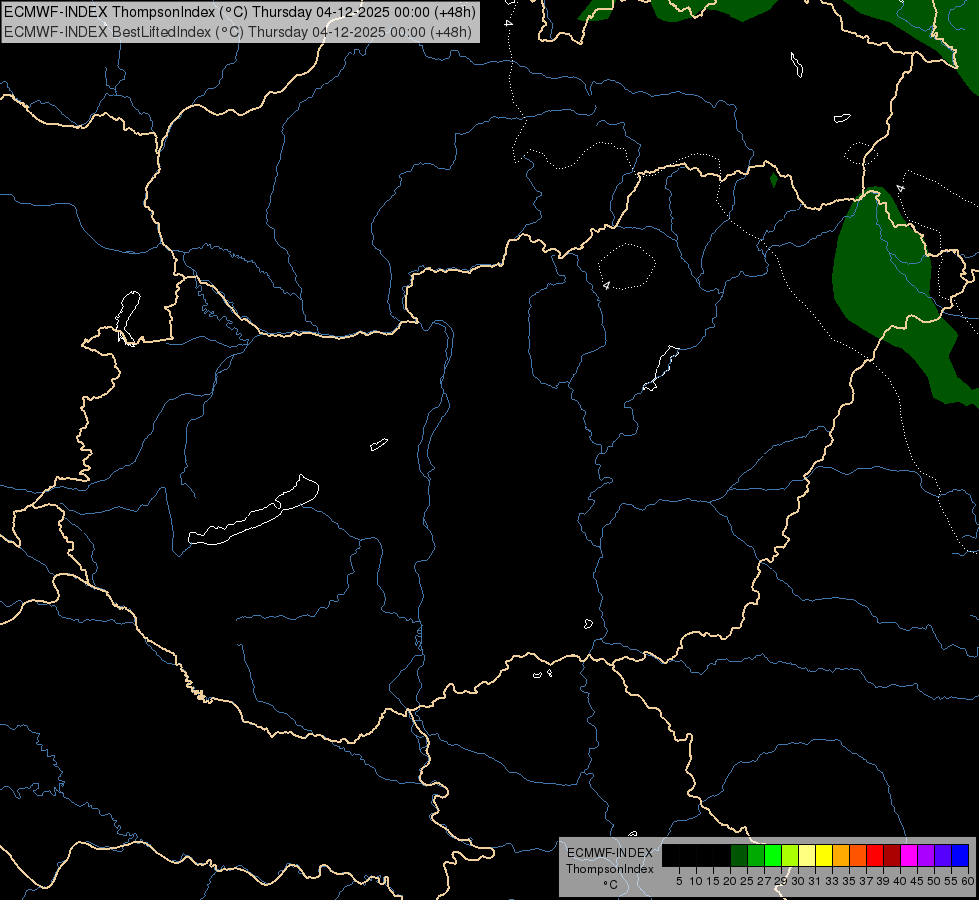
Task: Select the violet legend swatch for 50-55
Action: [943, 855]
